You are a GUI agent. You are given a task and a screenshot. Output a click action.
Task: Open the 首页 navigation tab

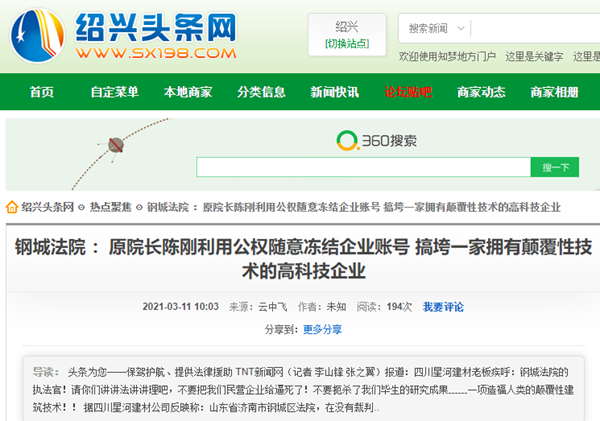point(42,92)
